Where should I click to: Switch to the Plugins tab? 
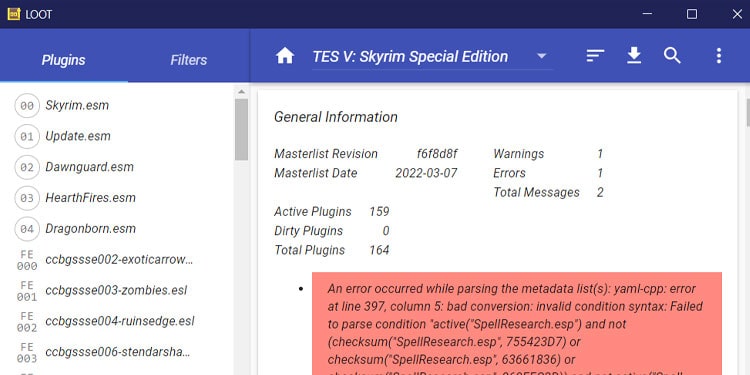click(64, 60)
